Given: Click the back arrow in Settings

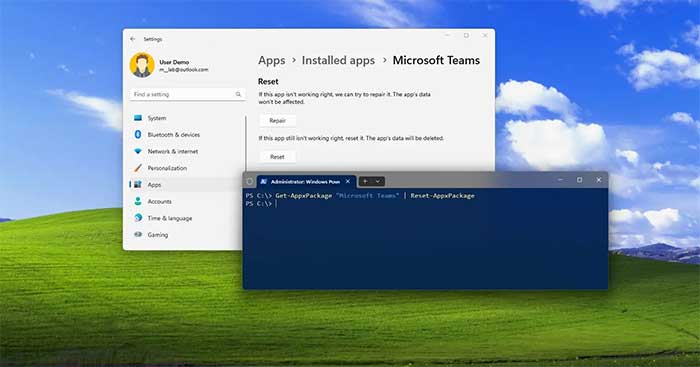Looking at the screenshot, I should coord(133,39).
